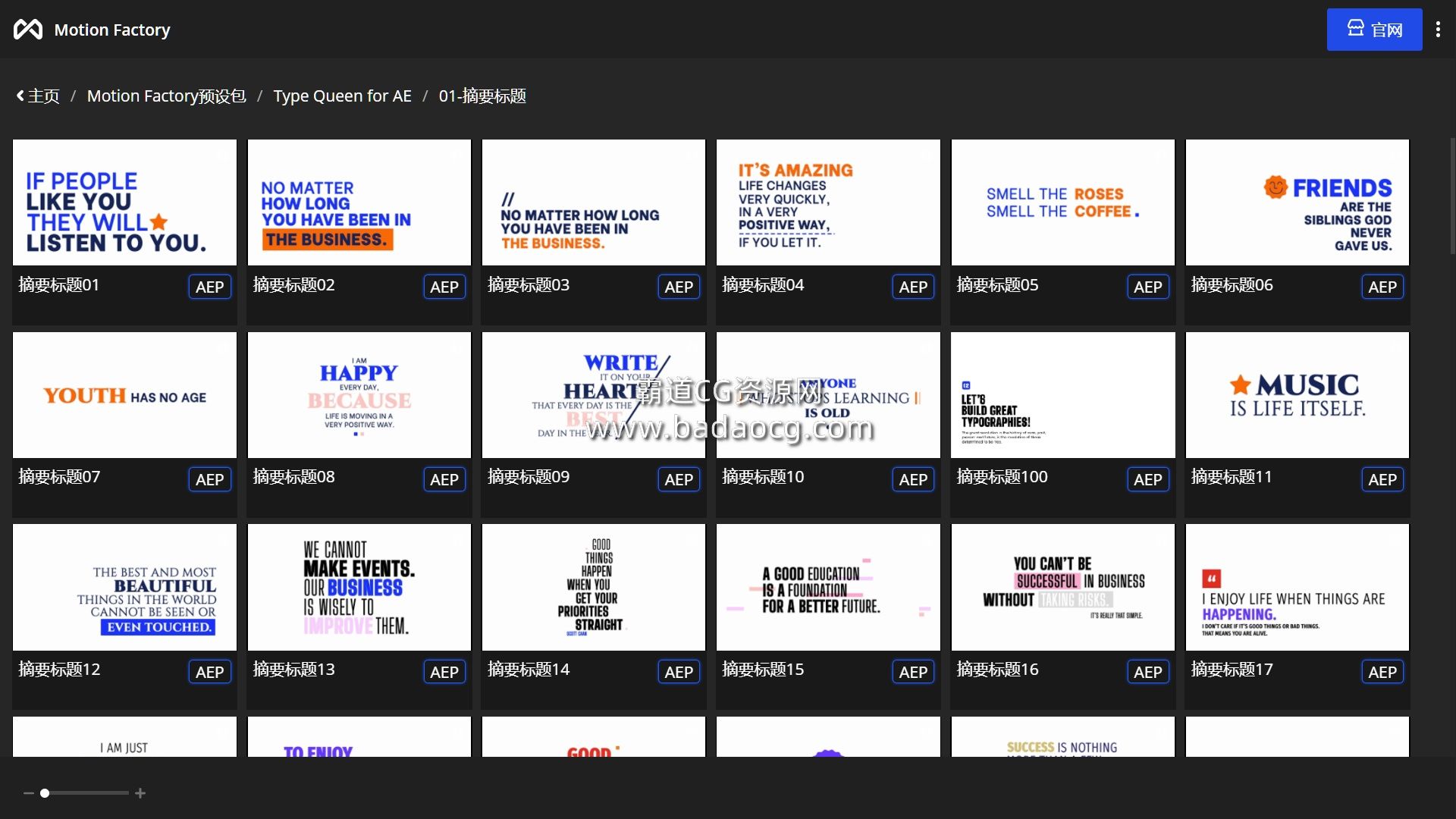Click the 摘要标题01 label text
Screen dimensions: 1456x819
pyautogui.click(x=58, y=285)
